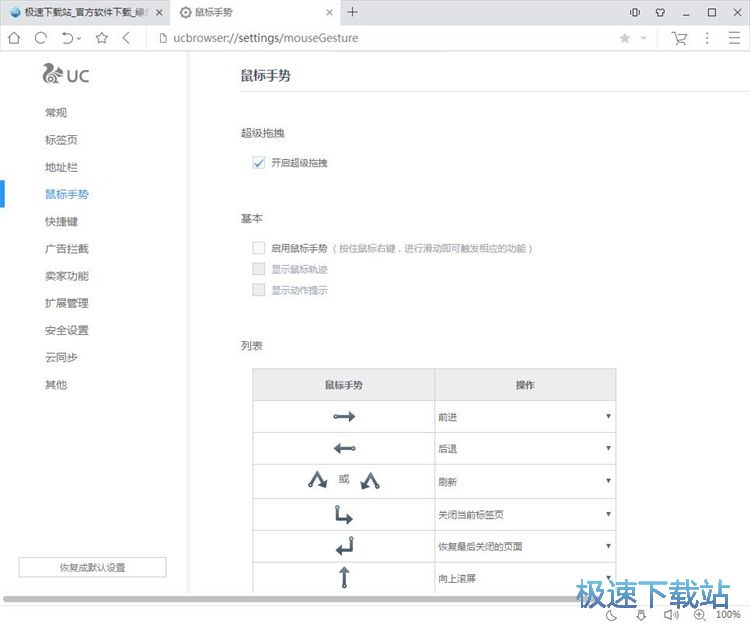Open a new tab with plus button
The image size is (750, 624).
352,12
